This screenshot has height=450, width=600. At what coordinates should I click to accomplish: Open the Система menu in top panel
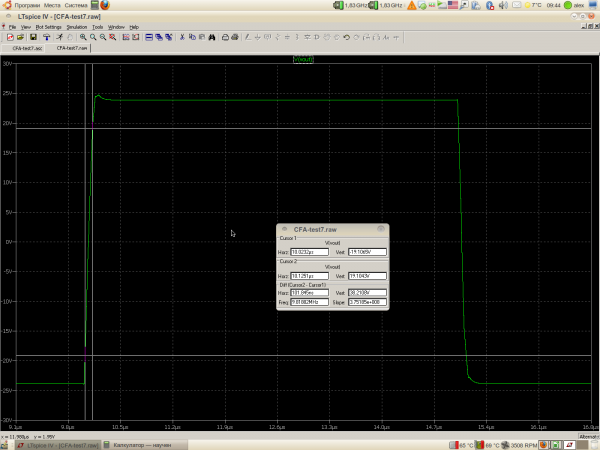[x=76, y=5]
